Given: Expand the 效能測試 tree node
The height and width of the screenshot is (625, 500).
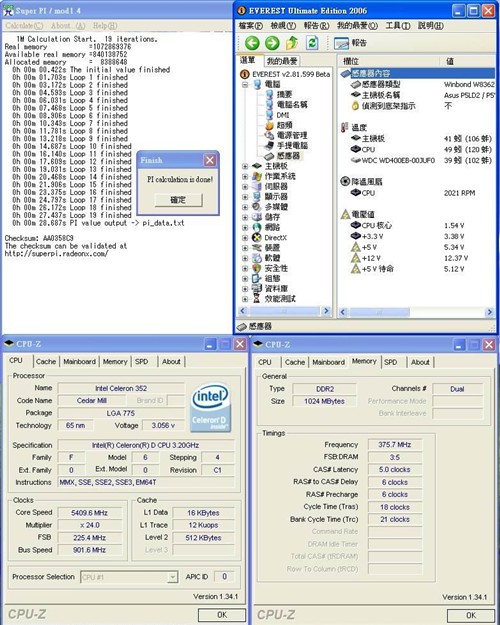Looking at the screenshot, I should tap(245, 299).
